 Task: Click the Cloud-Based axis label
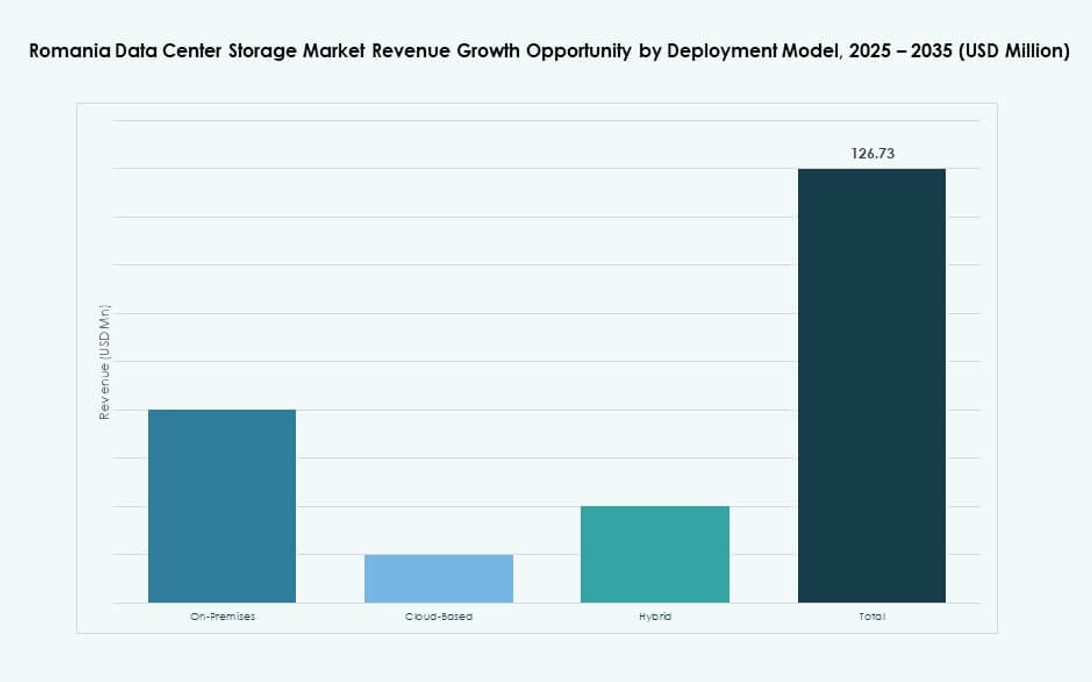[x=438, y=617]
